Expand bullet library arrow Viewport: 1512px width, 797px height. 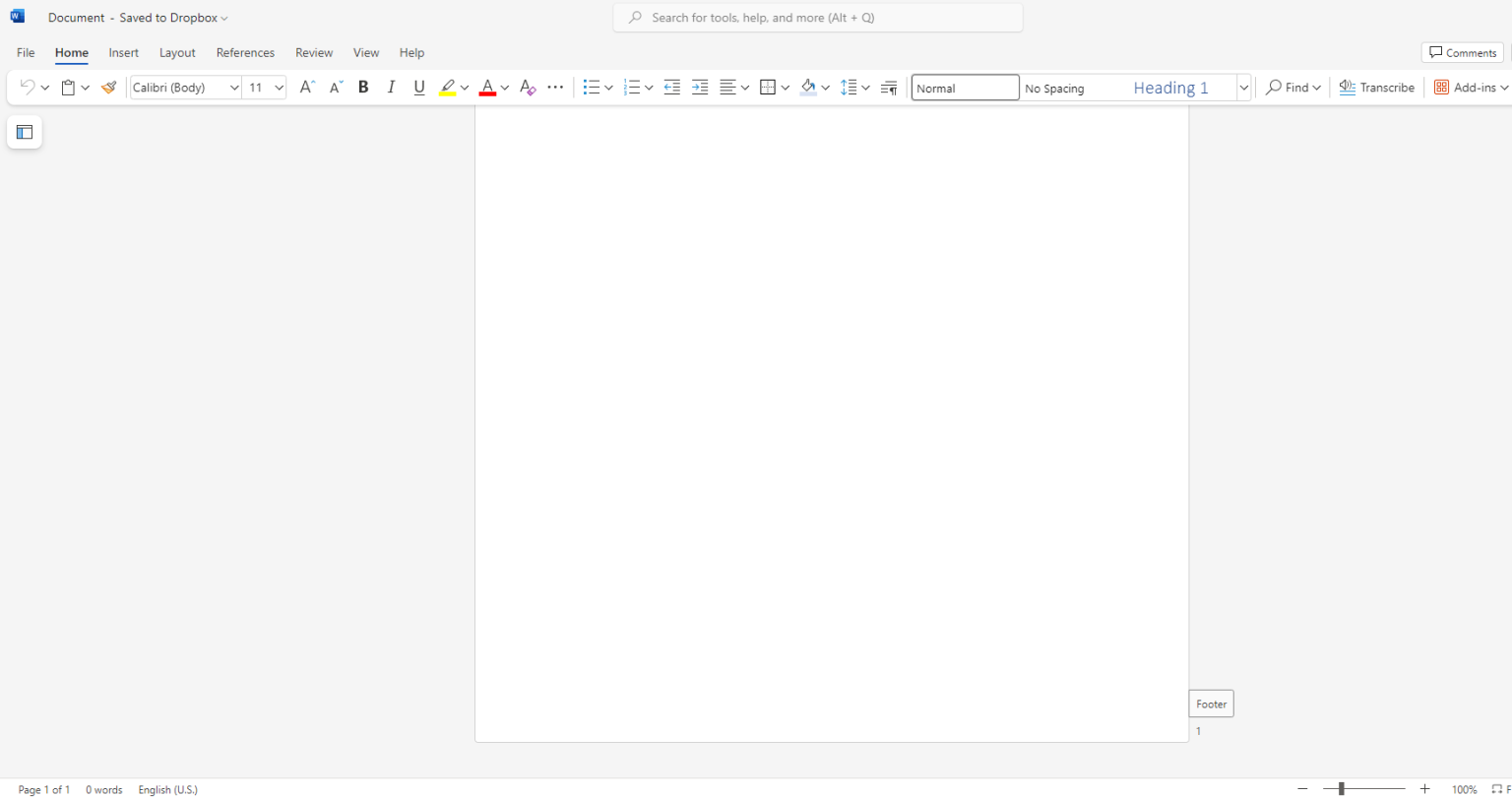[x=609, y=88]
